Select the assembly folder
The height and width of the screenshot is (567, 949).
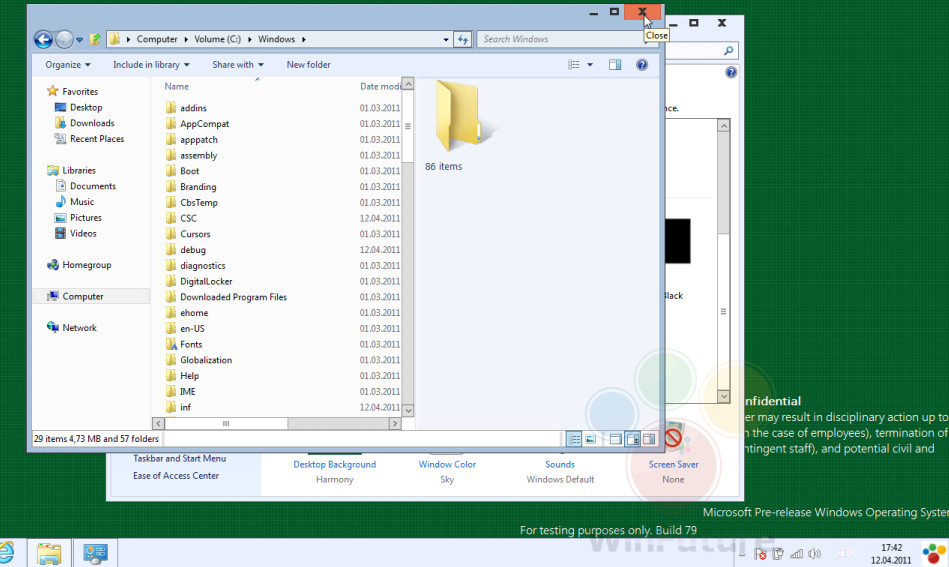coord(191,155)
